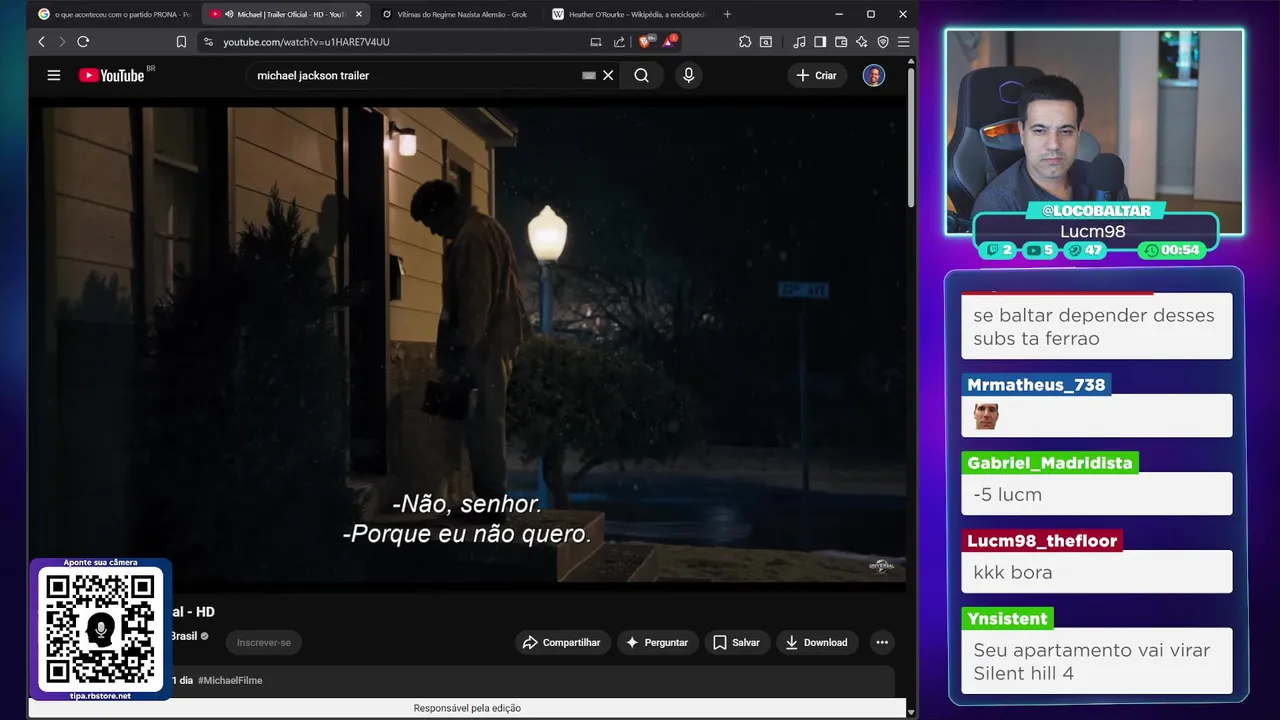The height and width of the screenshot is (720, 1280).
Task: Go to the YouTube home logo
Action: 112,75
